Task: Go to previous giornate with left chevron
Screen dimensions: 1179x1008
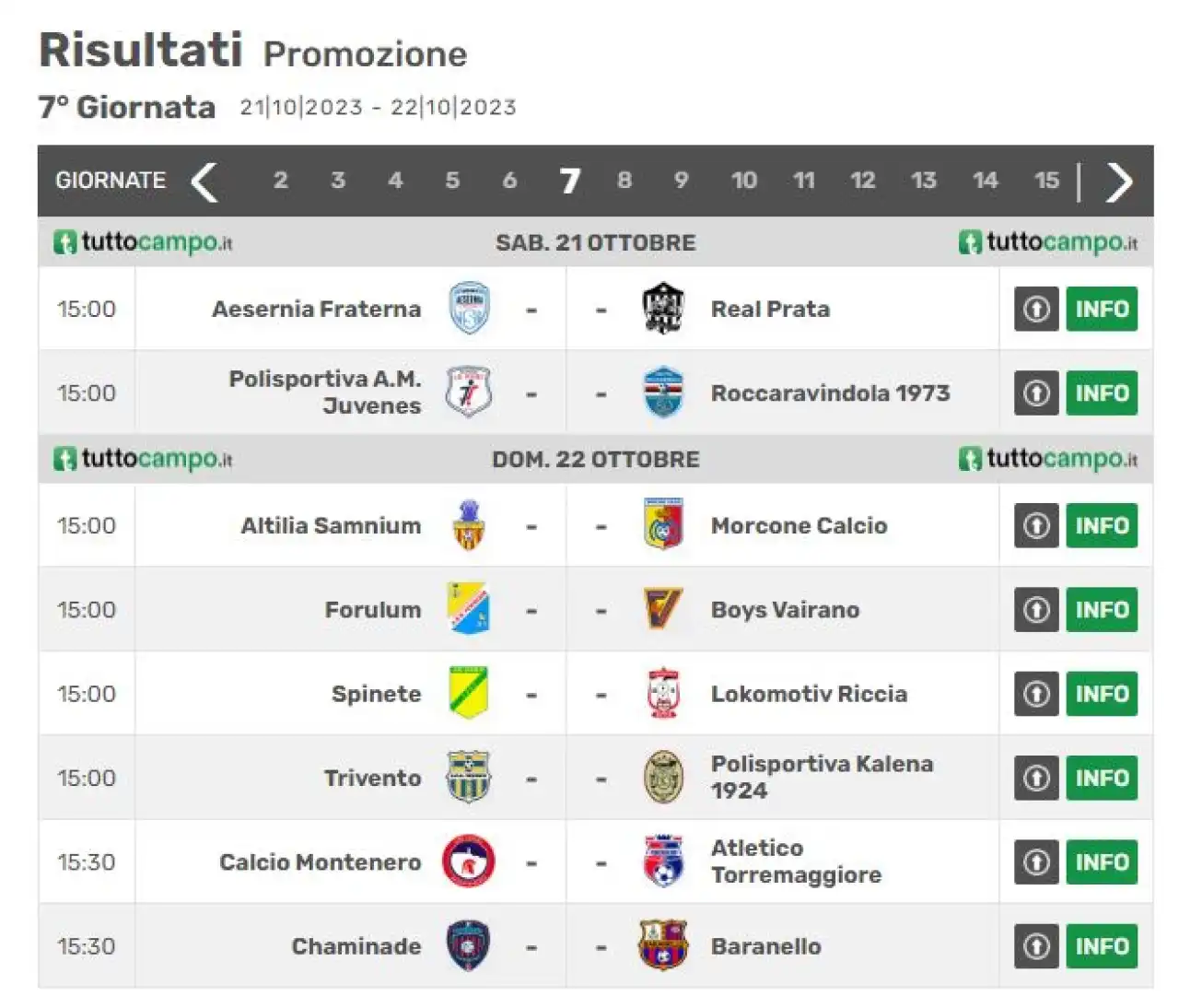Action: point(204,181)
